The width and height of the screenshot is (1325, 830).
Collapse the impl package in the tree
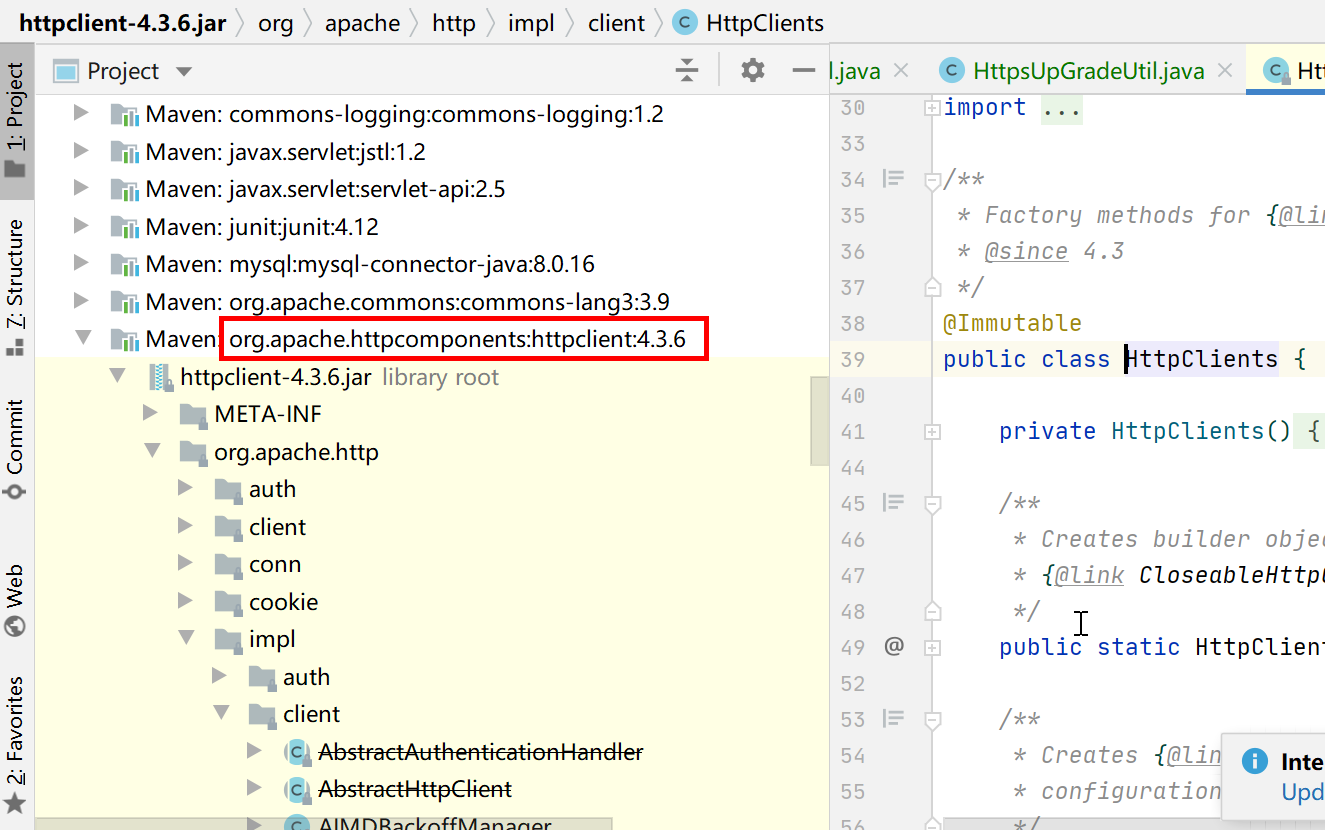185,639
